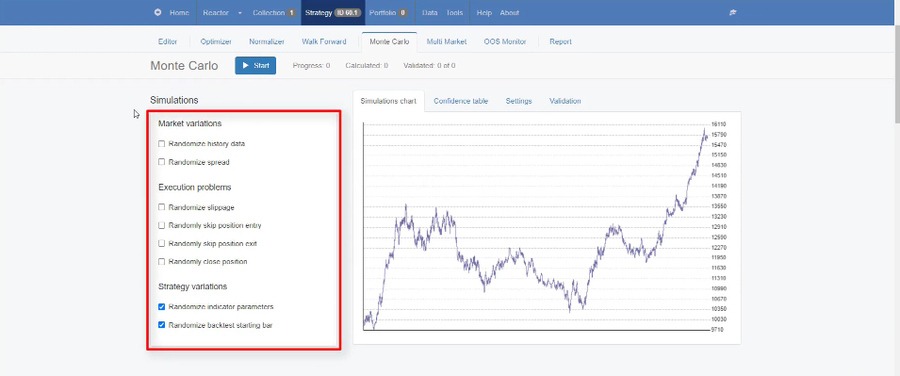Uncheck Randomize indicator parameters
The height and width of the screenshot is (376, 900).
coord(161,307)
